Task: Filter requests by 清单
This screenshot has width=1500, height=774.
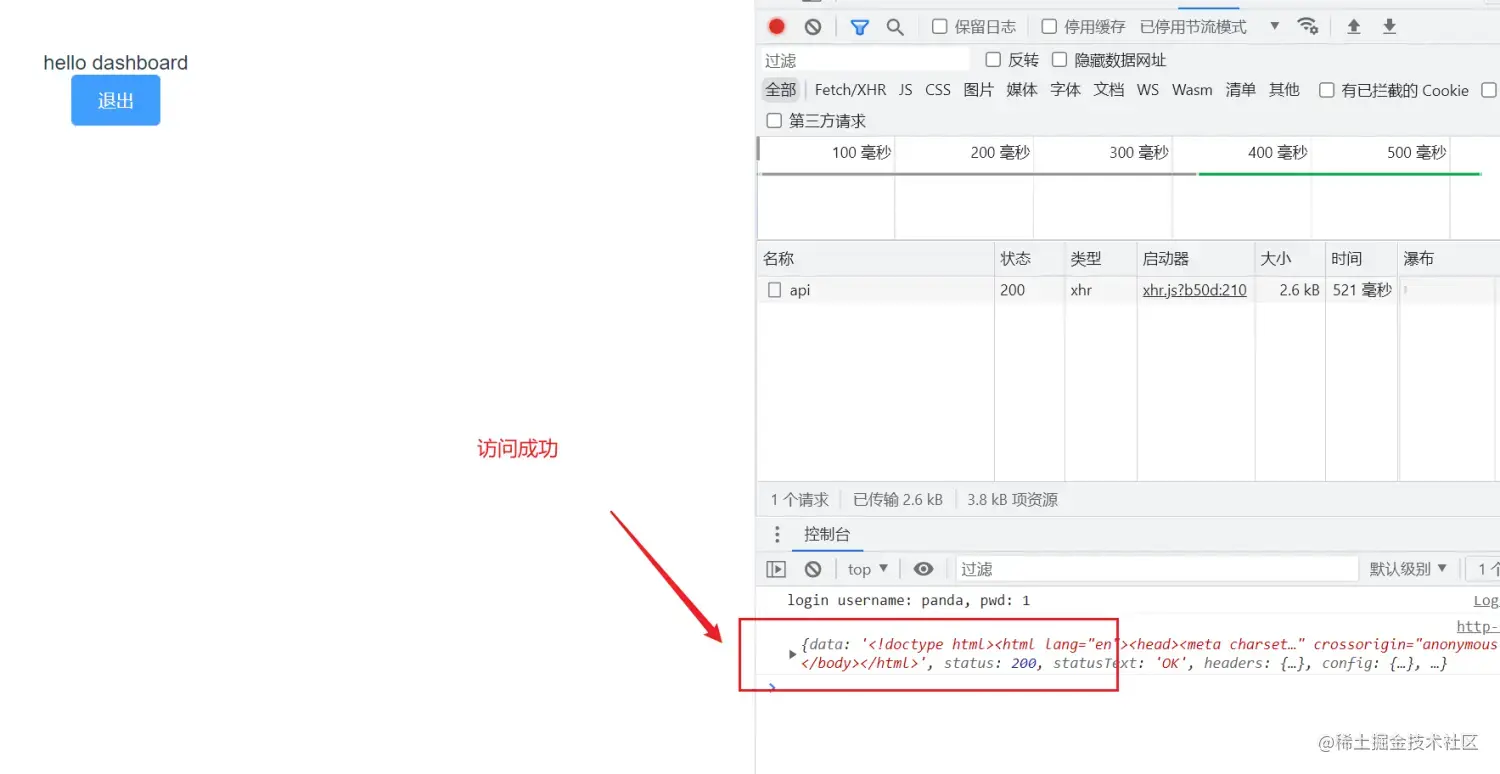Action: pos(1241,90)
